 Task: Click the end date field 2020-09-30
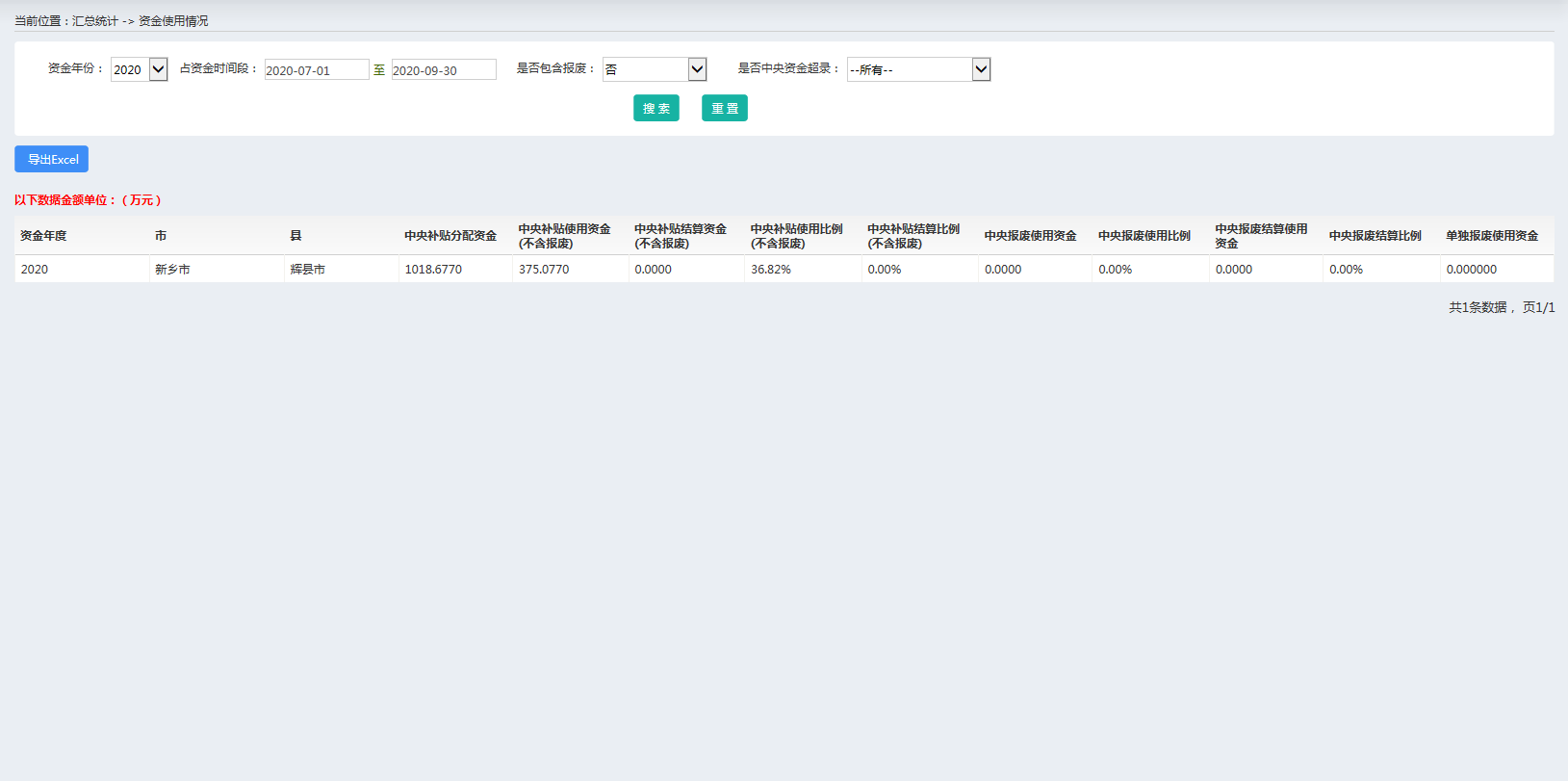coord(444,70)
